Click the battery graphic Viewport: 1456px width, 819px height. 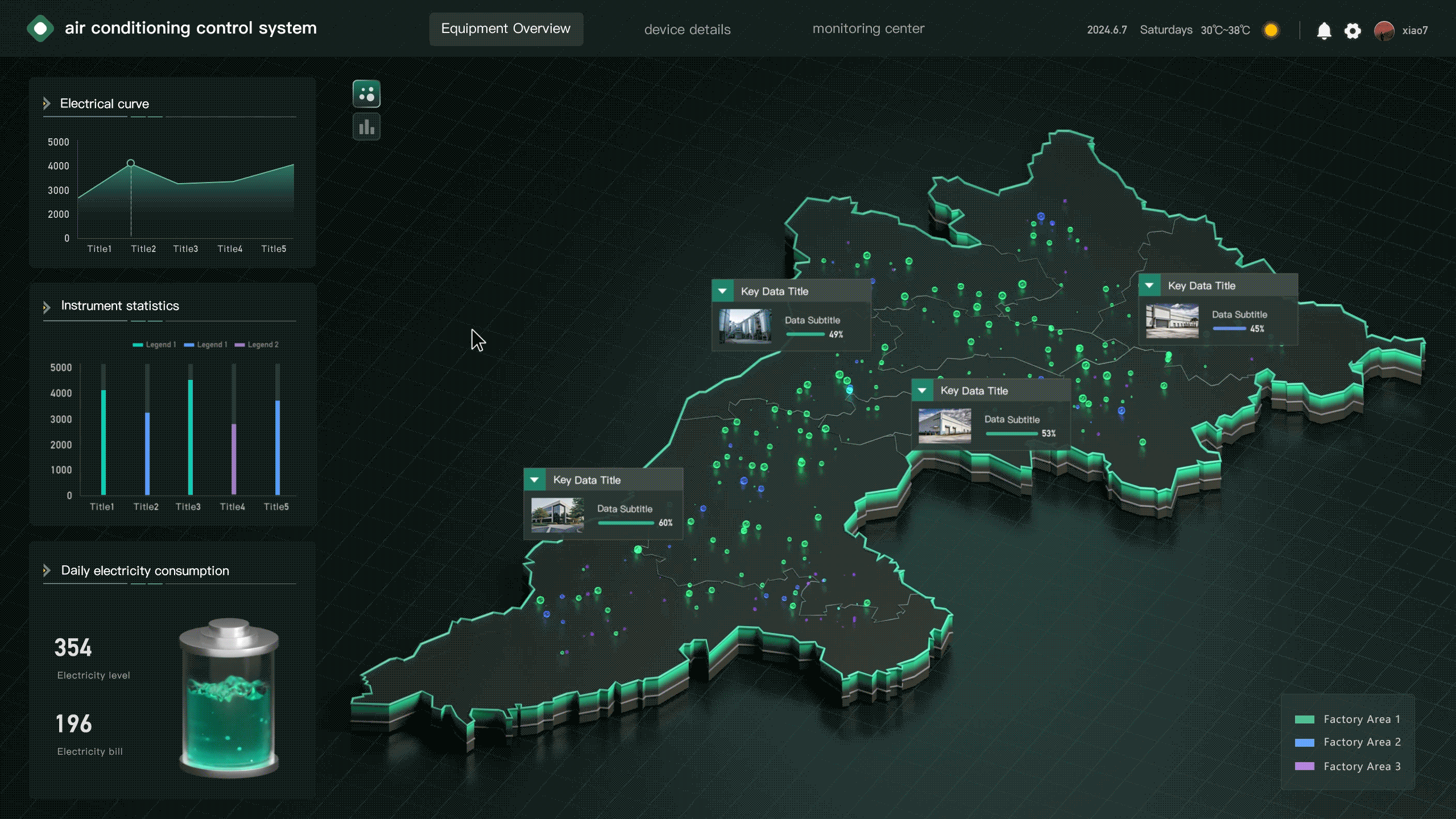click(x=229, y=697)
